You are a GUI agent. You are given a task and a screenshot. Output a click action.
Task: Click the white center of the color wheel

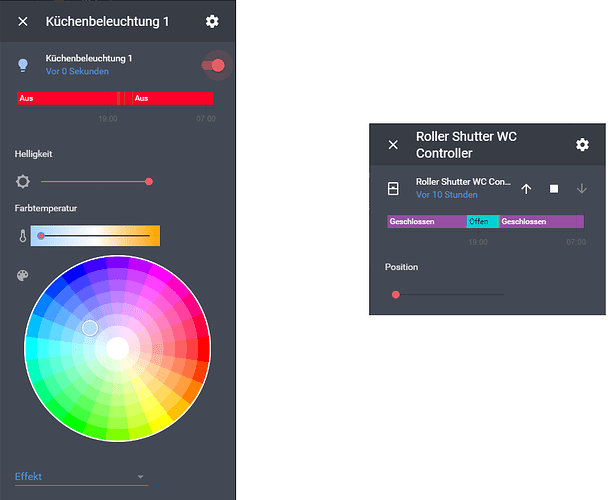tap(118, 348)
